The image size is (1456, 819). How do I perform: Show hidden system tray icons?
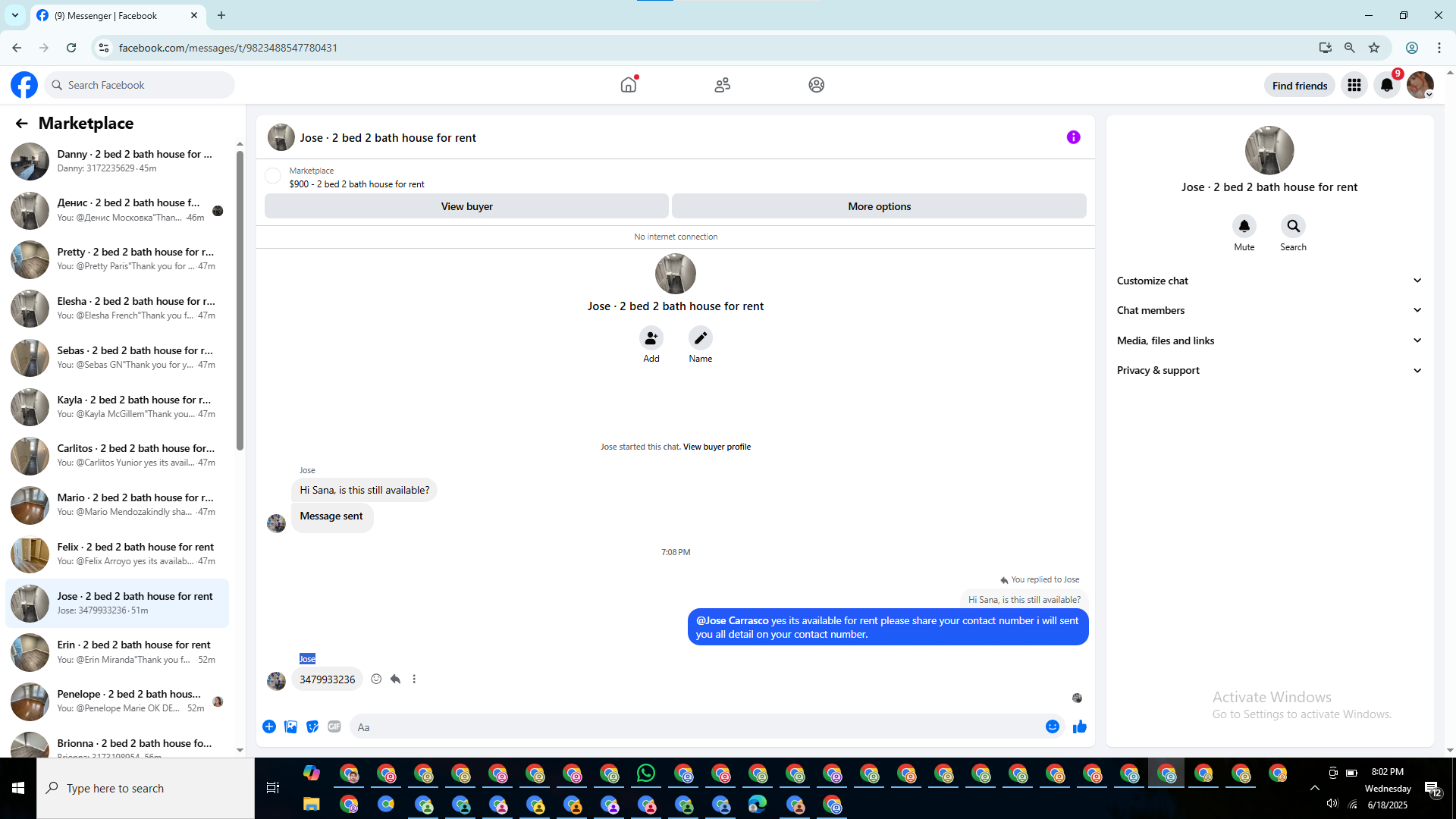click(x=1315, y=788)
